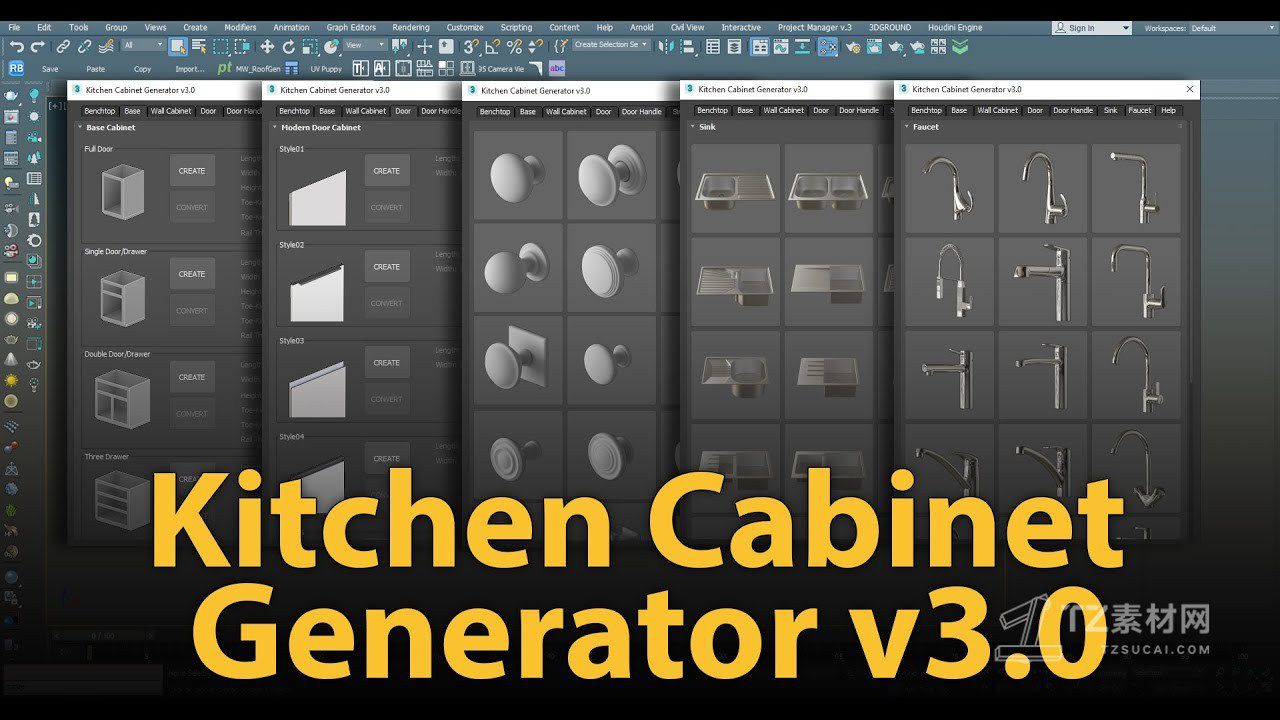Screen dimensions: 1280x720
Task: Toggle the Scene Explorer list icon
Action: (713, 46)
